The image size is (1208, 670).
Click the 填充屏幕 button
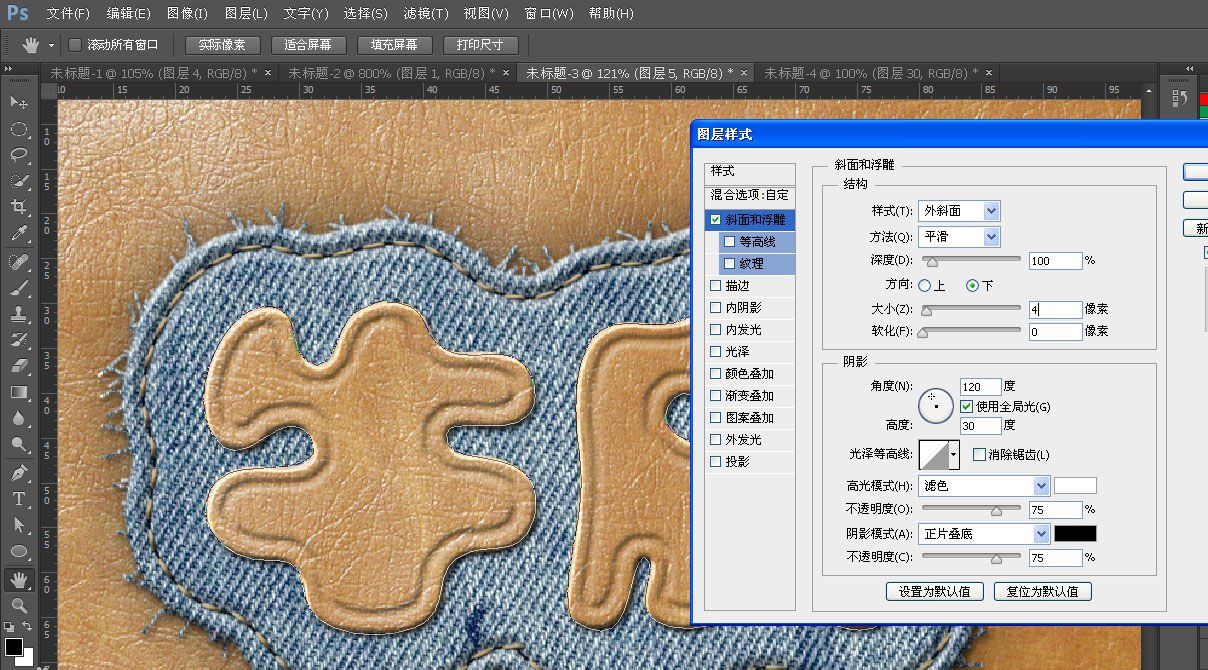coord(395,45)
